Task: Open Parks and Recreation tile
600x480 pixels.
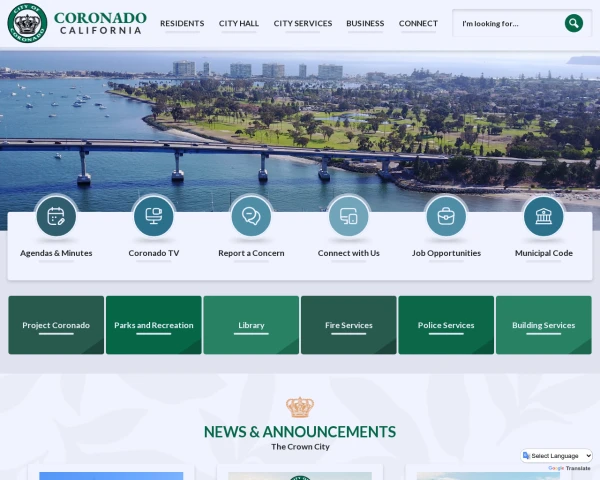Action: coord(154,325)
